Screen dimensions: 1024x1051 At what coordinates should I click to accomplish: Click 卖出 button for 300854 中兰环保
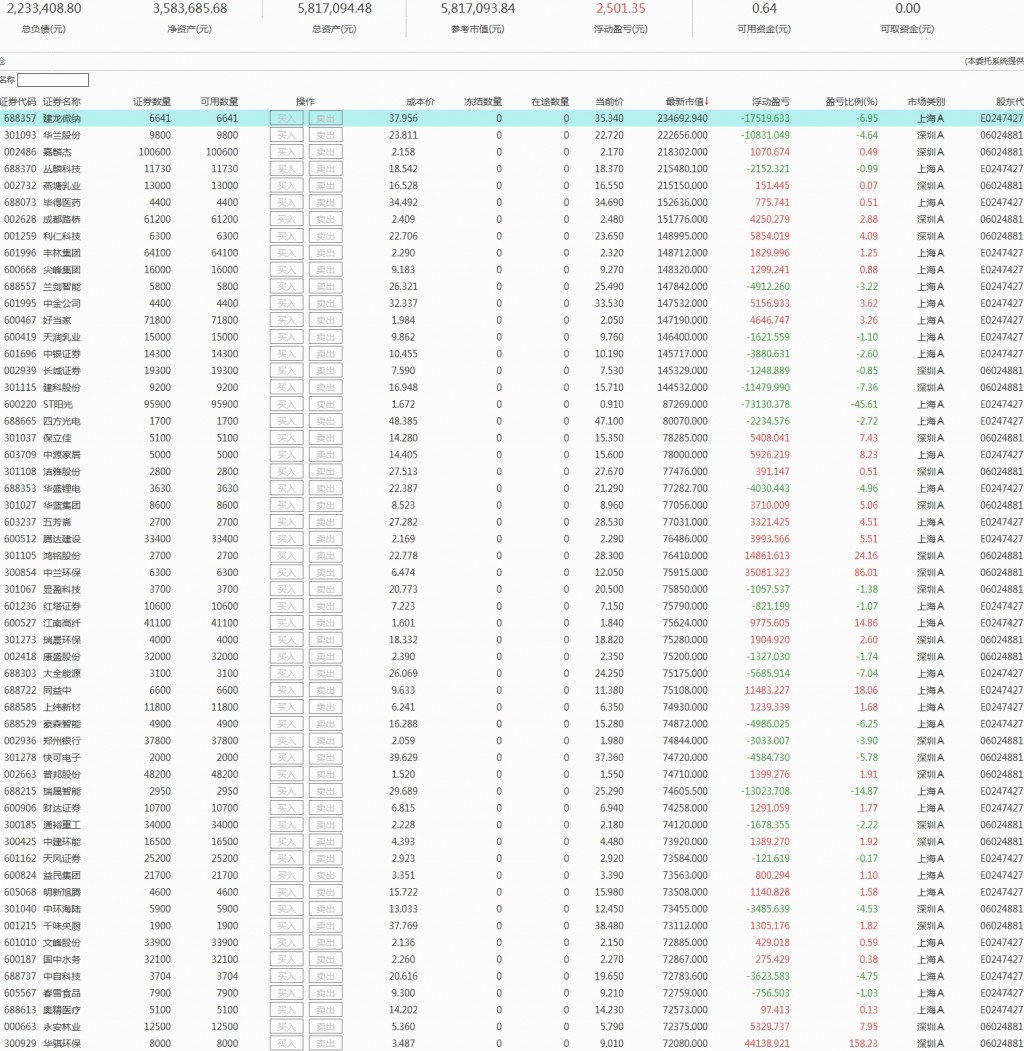pyautogui.click(x=326, y=572)
